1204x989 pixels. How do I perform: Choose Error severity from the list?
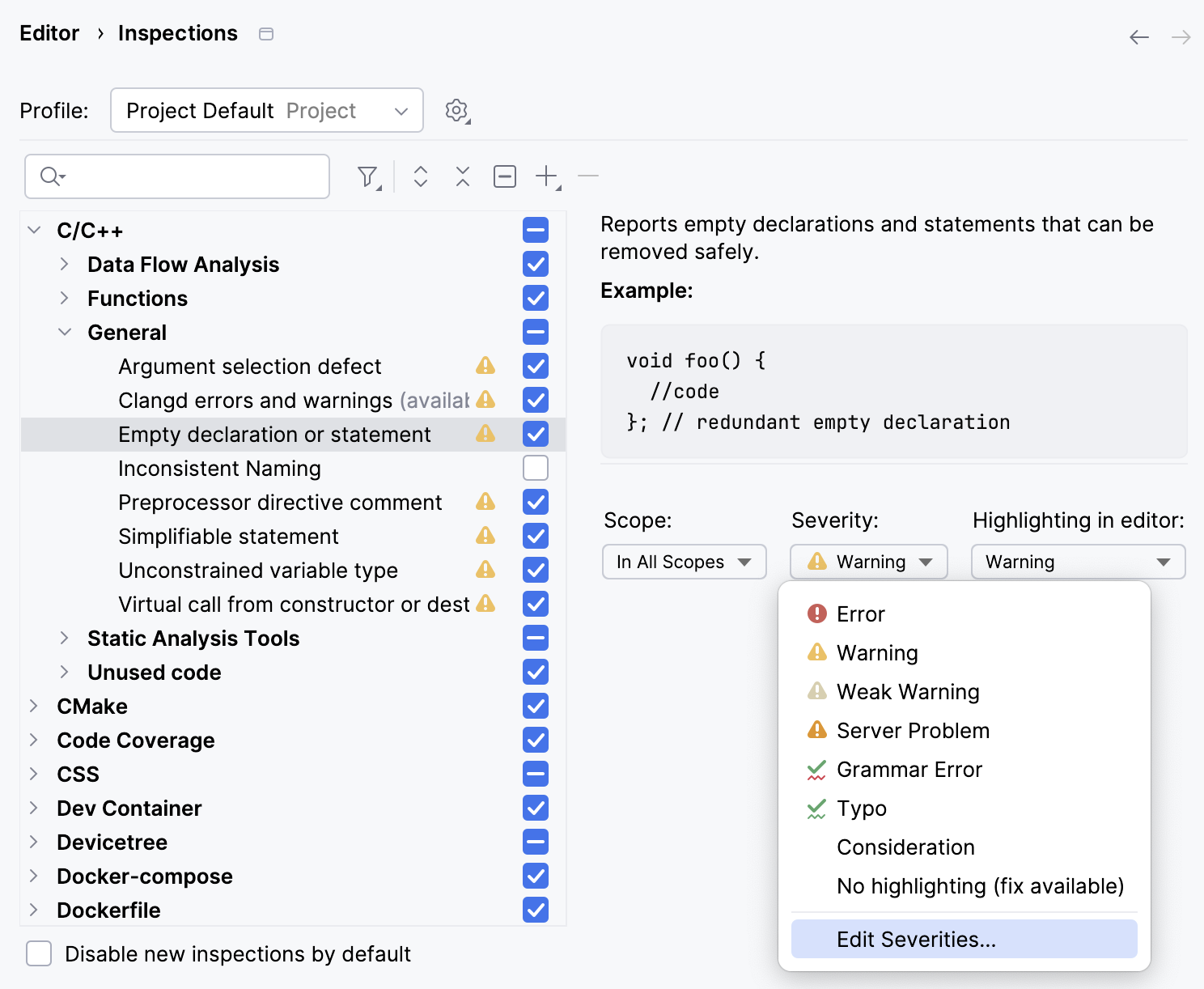(860, 613)
